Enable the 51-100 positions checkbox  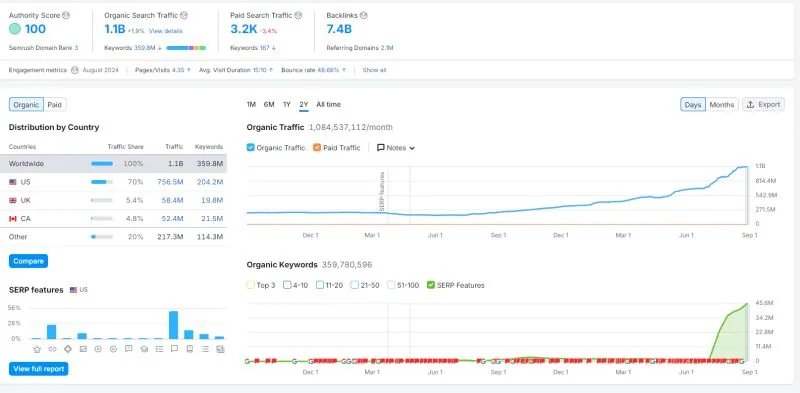[391, 285]
